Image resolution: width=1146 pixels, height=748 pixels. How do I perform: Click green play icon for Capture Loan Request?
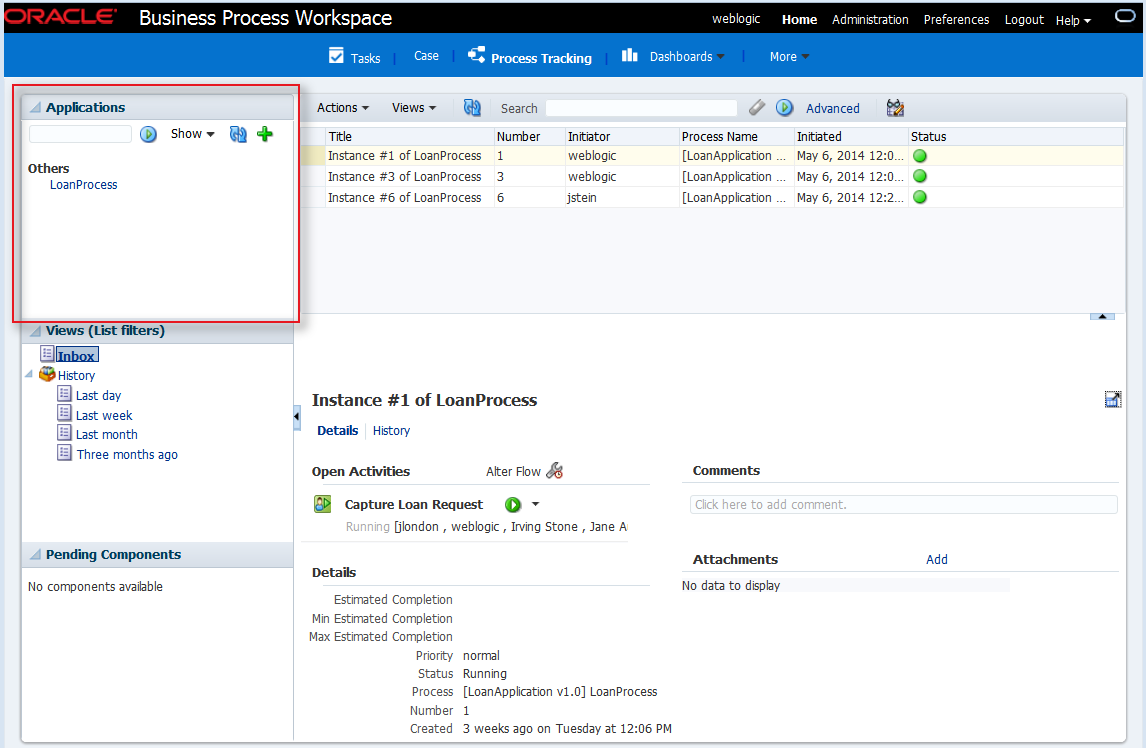513,505
